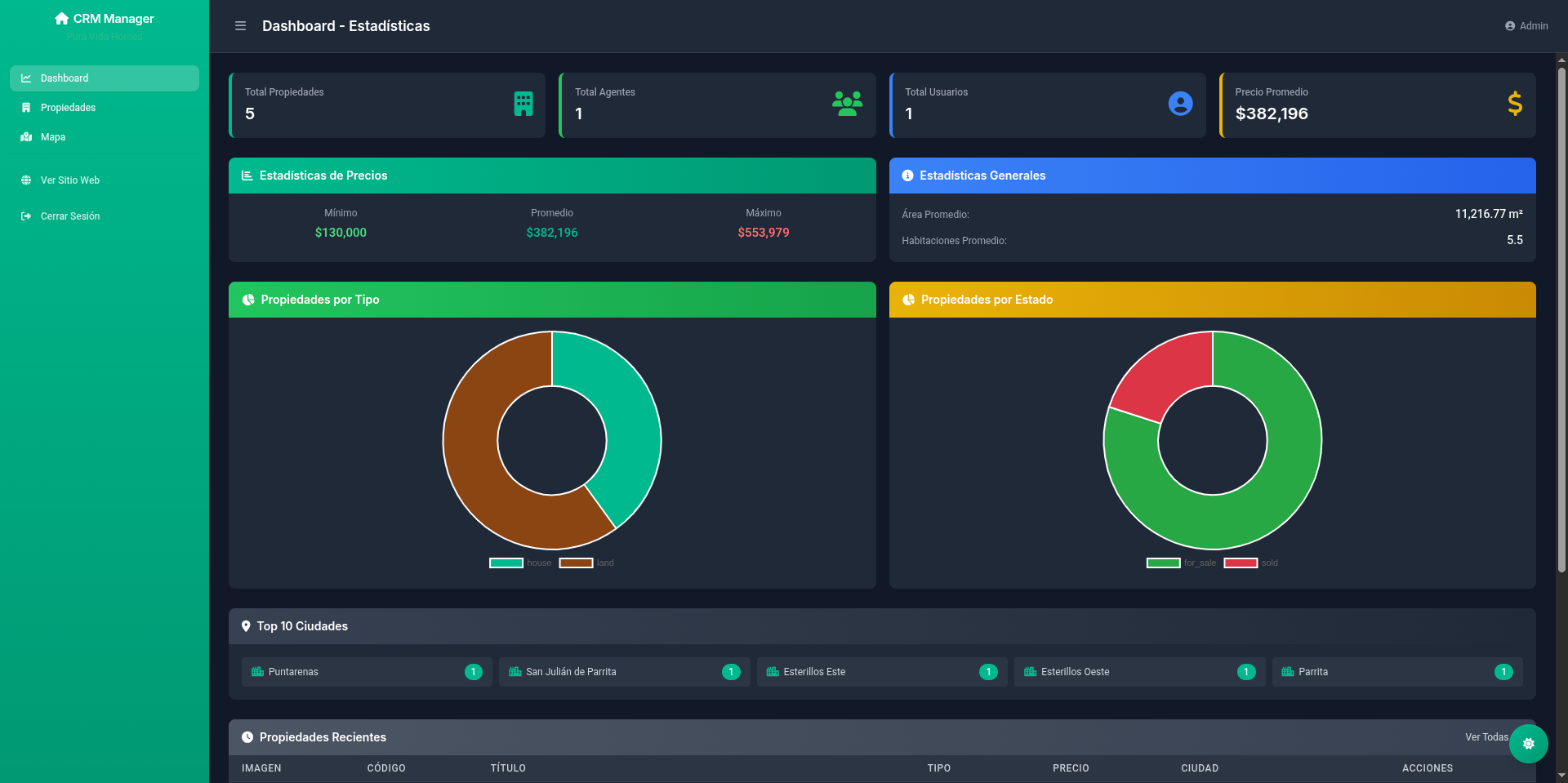Click the building icon in Total Propiedades card
Viewport: 1568px width, 783px height.
[523, 104]
